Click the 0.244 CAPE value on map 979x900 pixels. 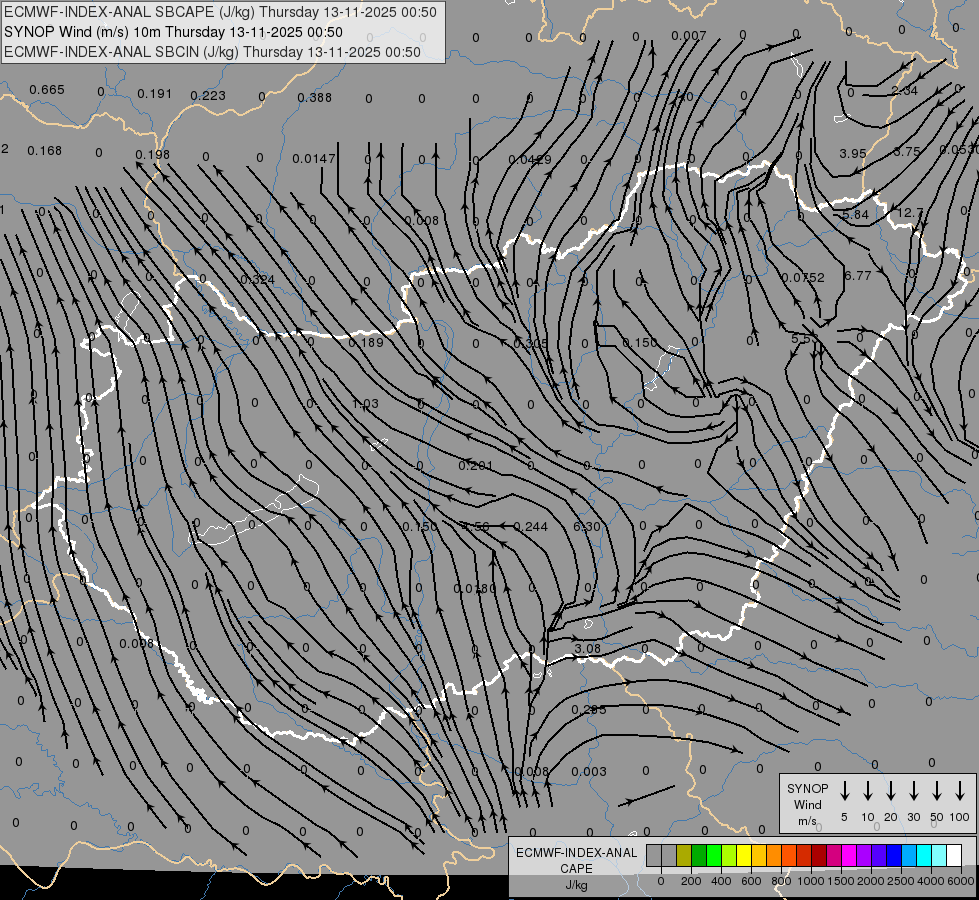[x=531, y=527]
